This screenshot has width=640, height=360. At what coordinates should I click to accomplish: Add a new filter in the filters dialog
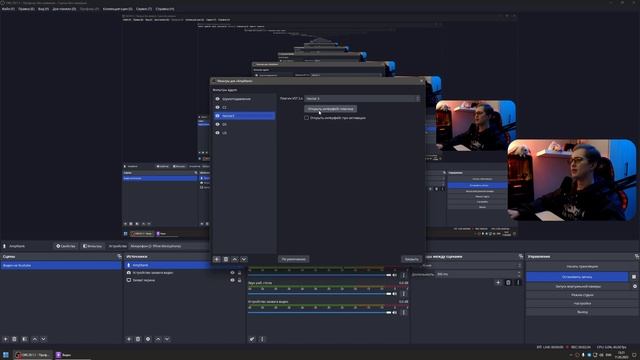pyautogui.click(x=217, y=259)
